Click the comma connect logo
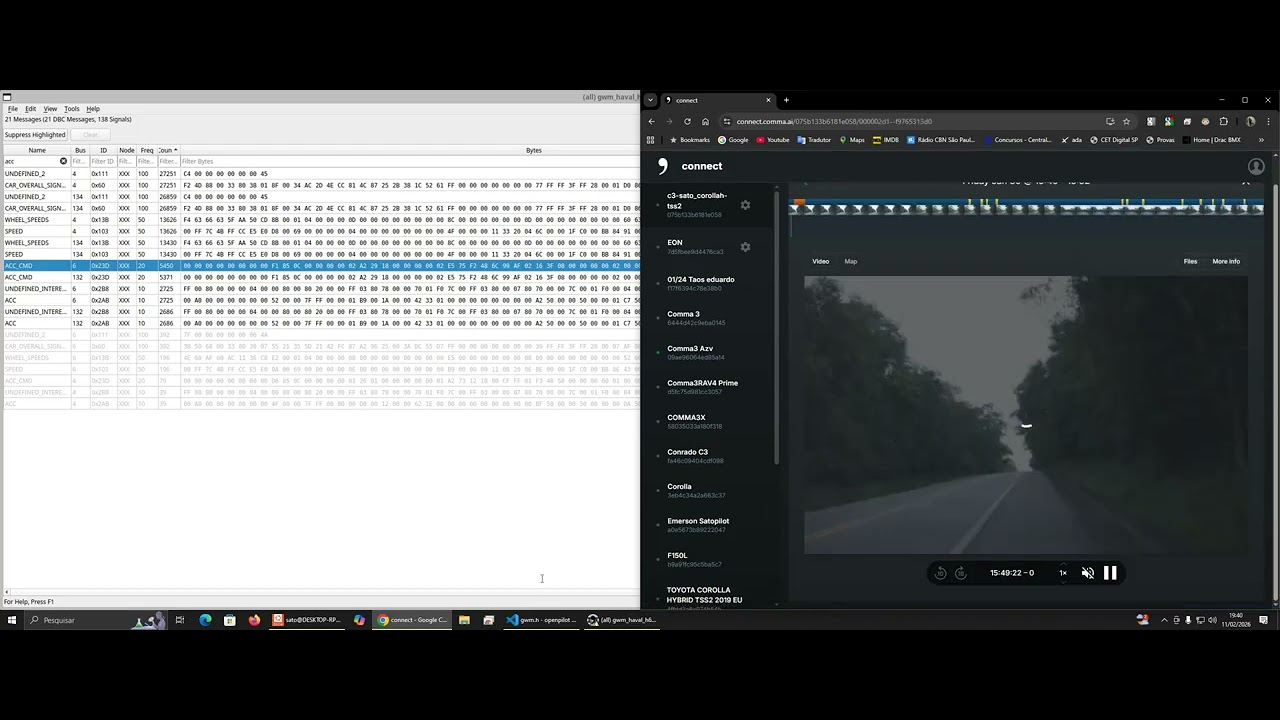The image size is (1280, 720). click(x=662, y=166)
